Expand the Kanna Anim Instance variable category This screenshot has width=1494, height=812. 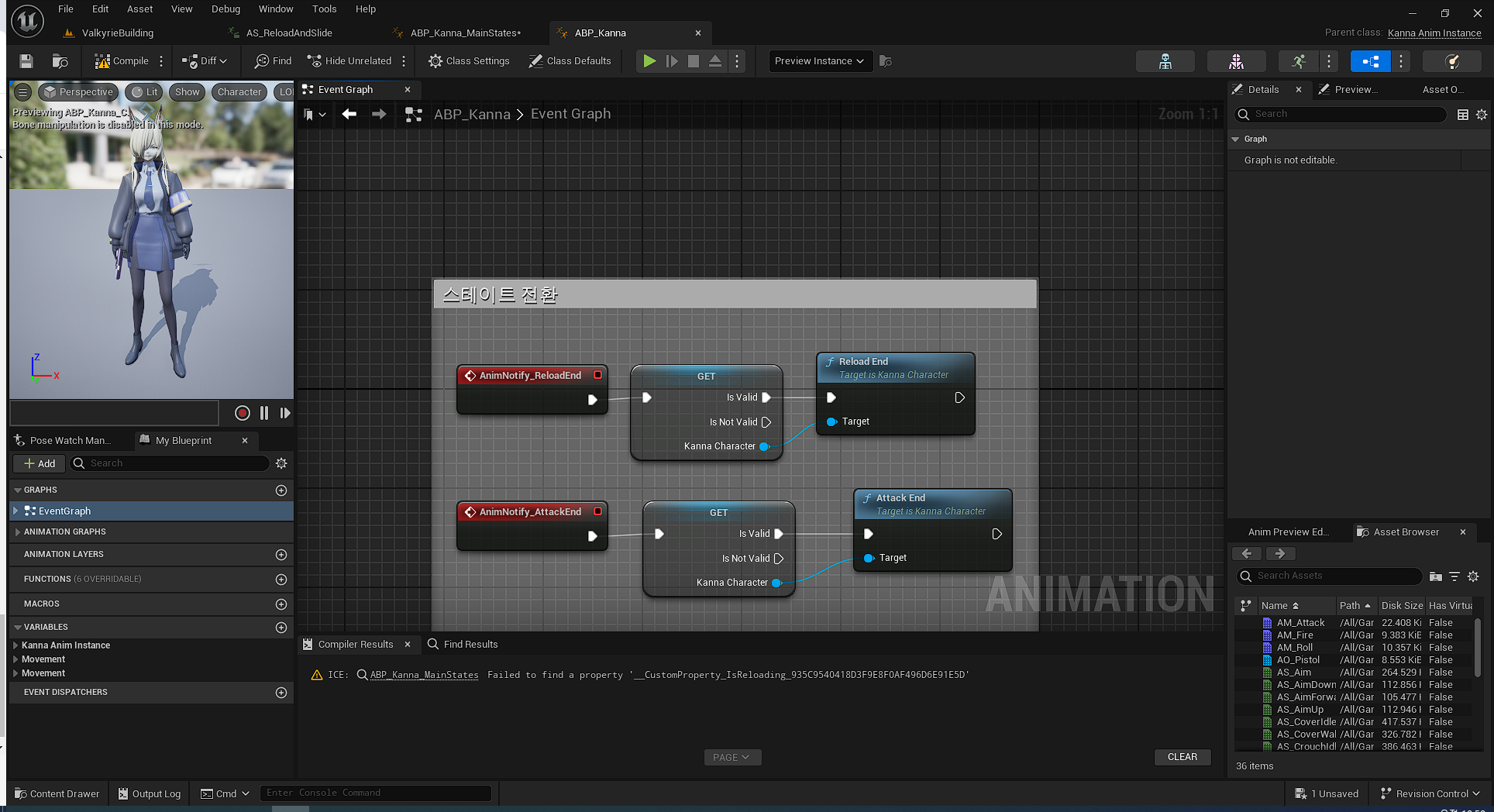[15, 645]
